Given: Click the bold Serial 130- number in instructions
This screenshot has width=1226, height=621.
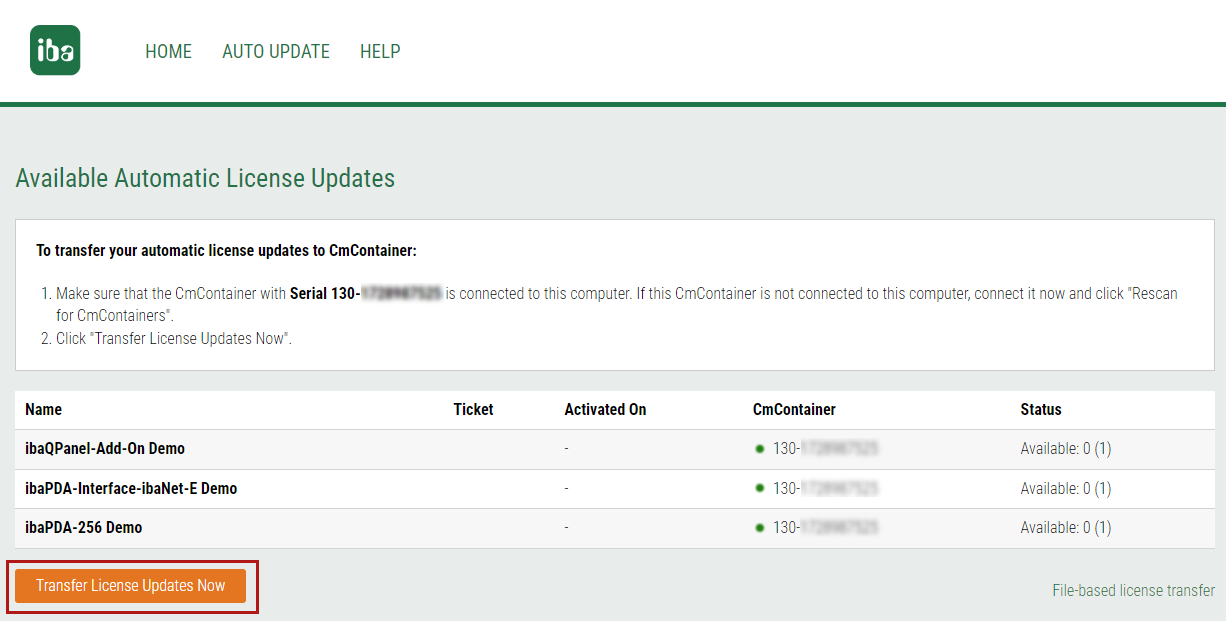Looking at the screenshot, I should 366,294.
